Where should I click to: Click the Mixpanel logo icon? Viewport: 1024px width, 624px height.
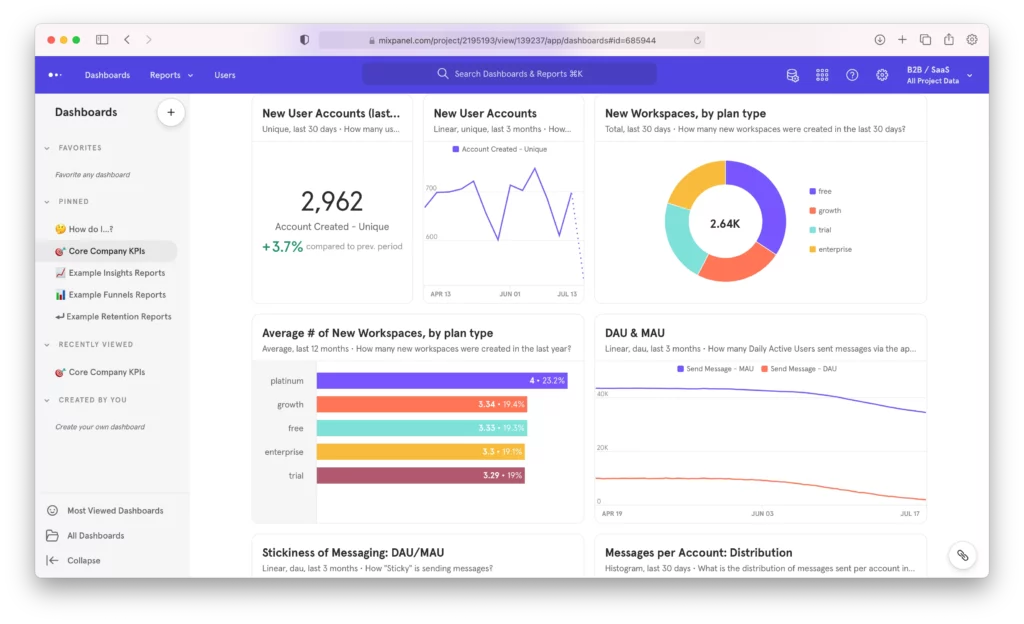(x=55, y=75)
